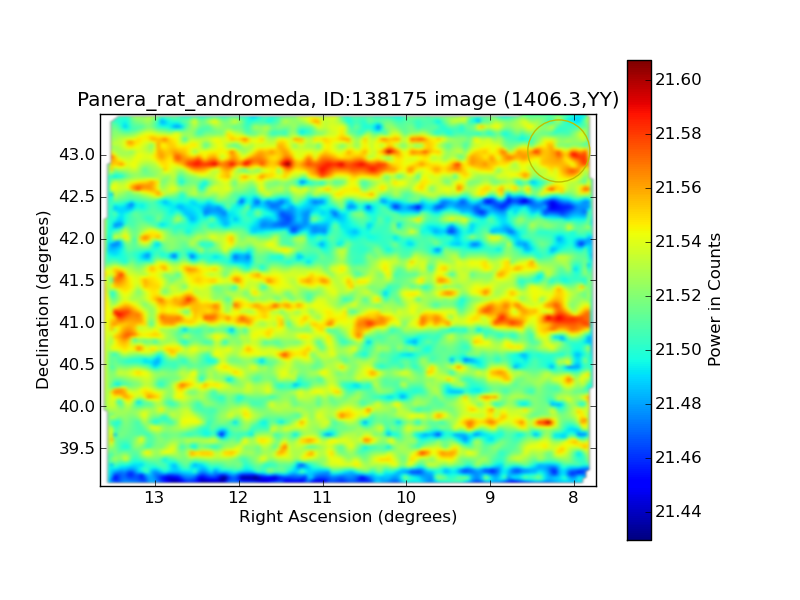This screenshot has width=800, height=600.
Task: Click the 12 right ascension tick label
Action: point(238,497)
